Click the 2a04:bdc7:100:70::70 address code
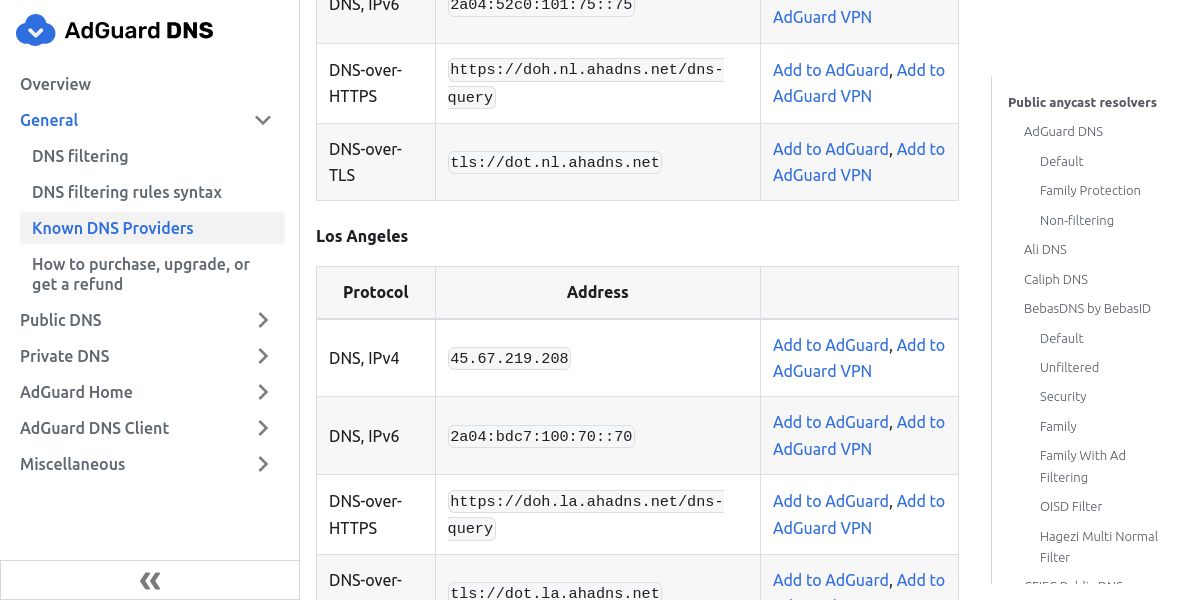The width and height of the screenshot is (1200, 600). [x=541, y=436]
